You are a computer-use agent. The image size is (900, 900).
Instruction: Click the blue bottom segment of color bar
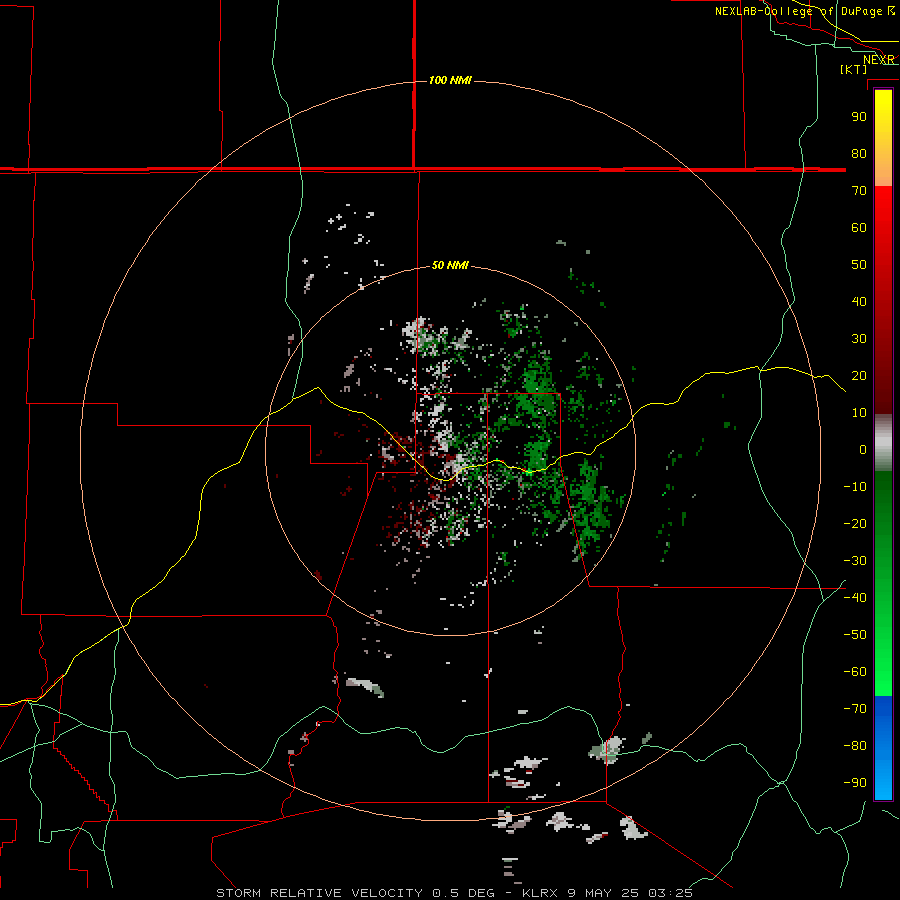(x=883, y=748)
